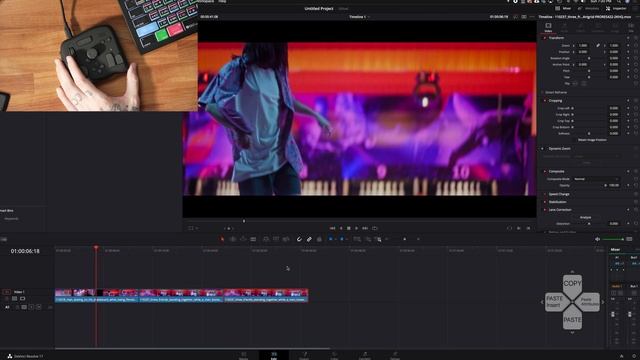Screen dimensions: 640x360
Task: Select the Audio tab in Inspector
Action: 564,27
